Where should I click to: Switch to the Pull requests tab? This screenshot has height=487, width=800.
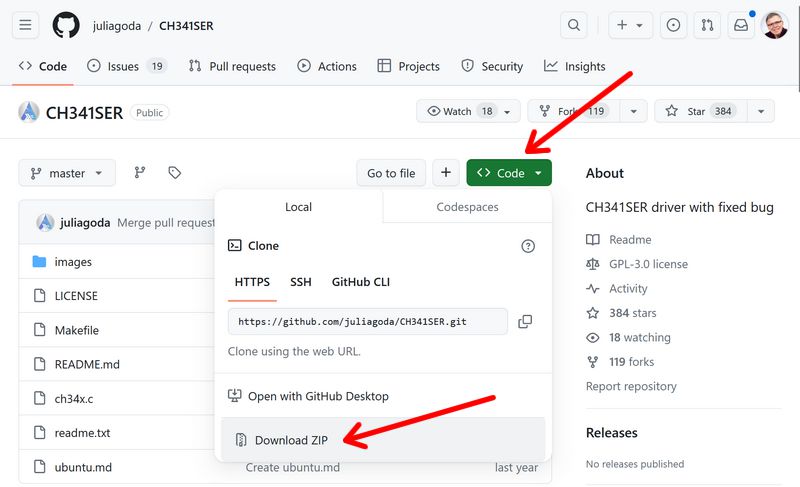(232, 66)
